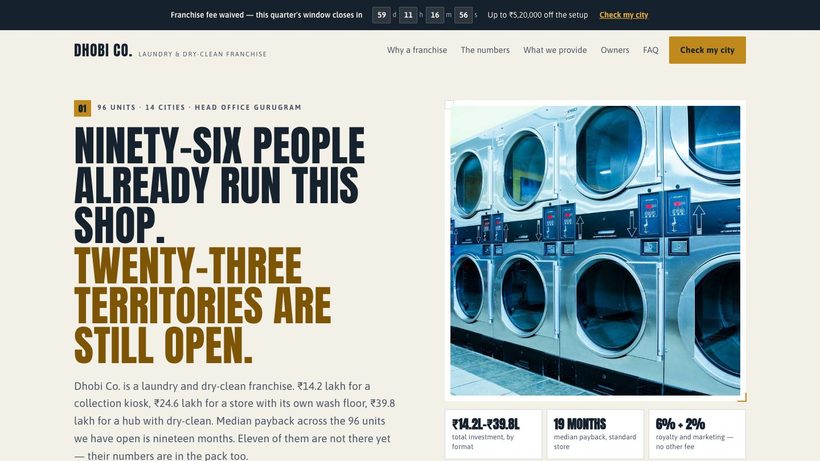The width and height of the screenshot is (820, 461).
Task: Follow the Check my city banner link
Action: point(623,15)
